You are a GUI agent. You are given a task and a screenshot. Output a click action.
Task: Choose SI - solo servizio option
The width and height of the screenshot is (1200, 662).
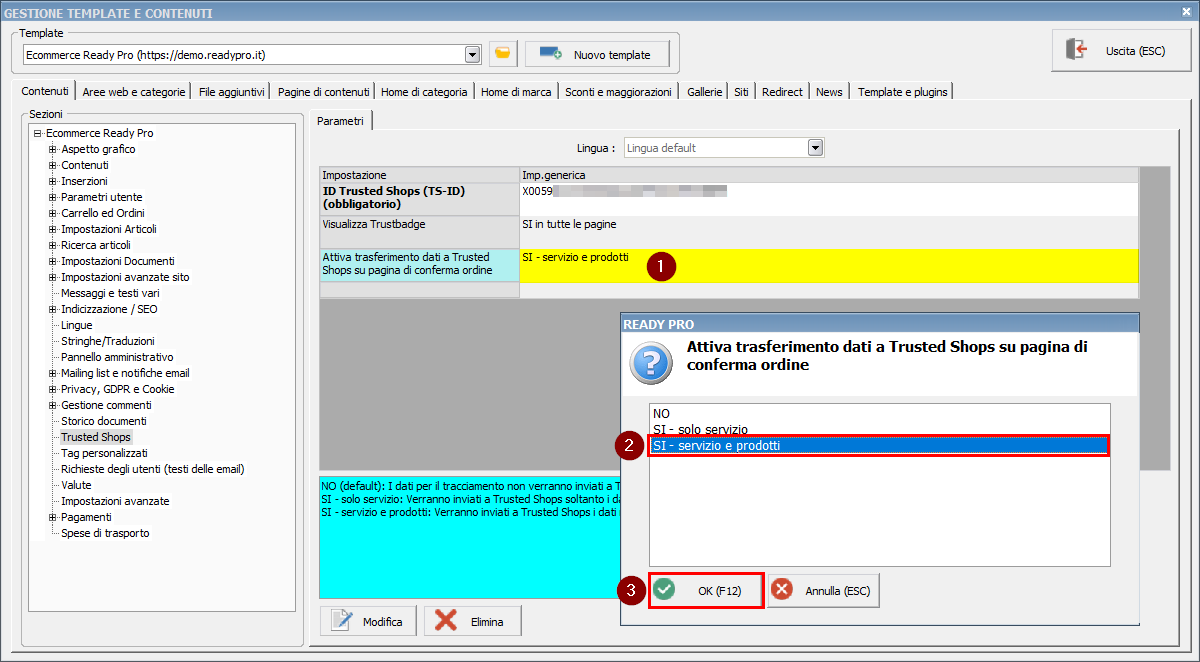coord(879,429)
